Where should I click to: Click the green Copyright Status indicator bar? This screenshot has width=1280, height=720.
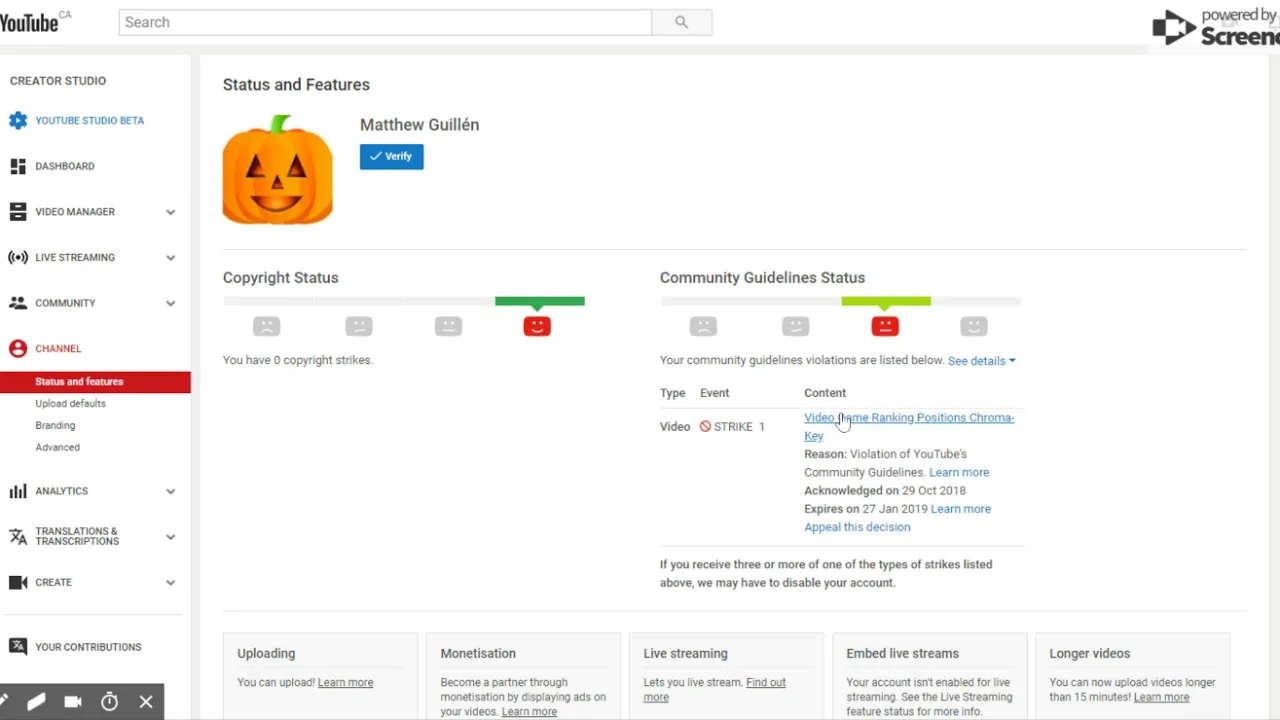(540, 301)
